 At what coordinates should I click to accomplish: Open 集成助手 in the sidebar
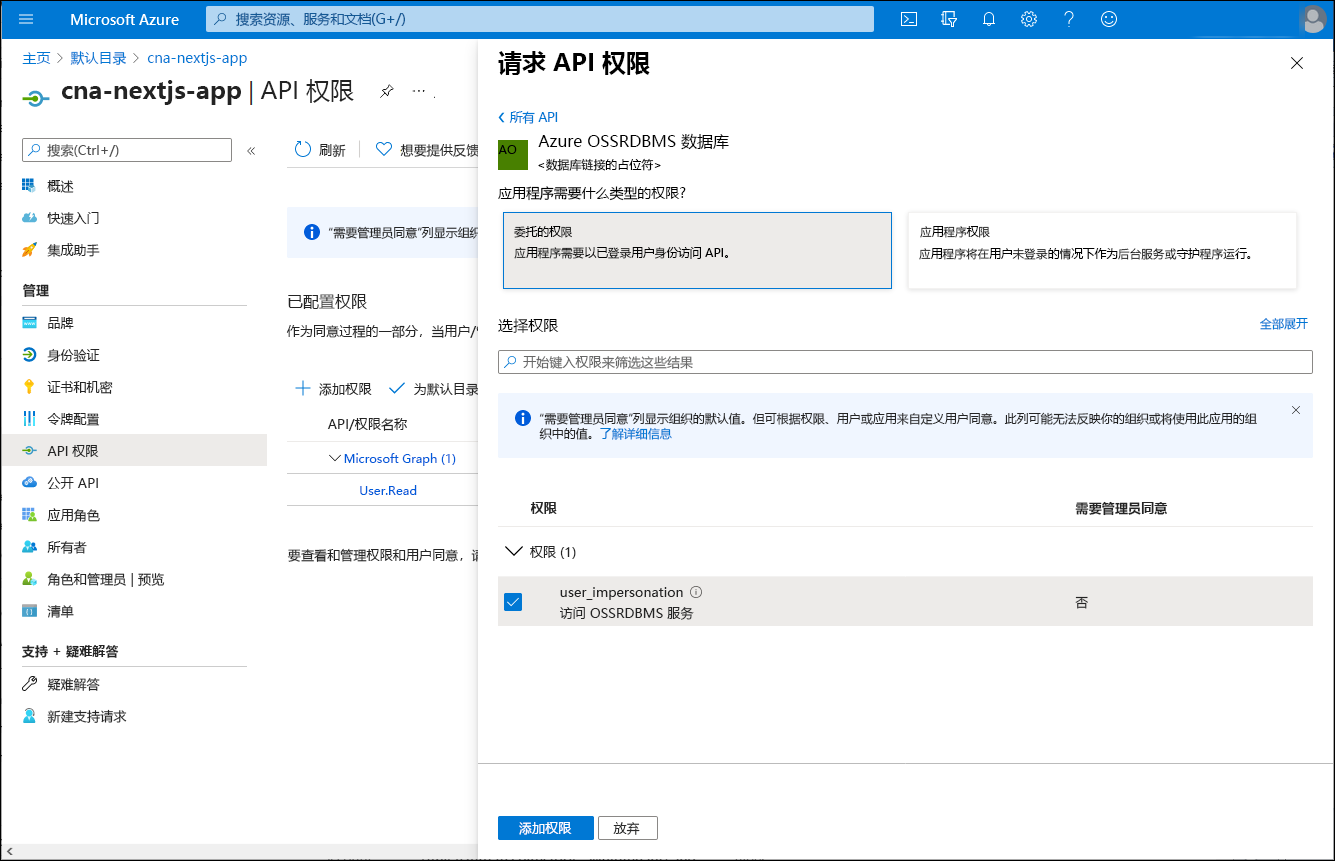[x=73, y=250]
